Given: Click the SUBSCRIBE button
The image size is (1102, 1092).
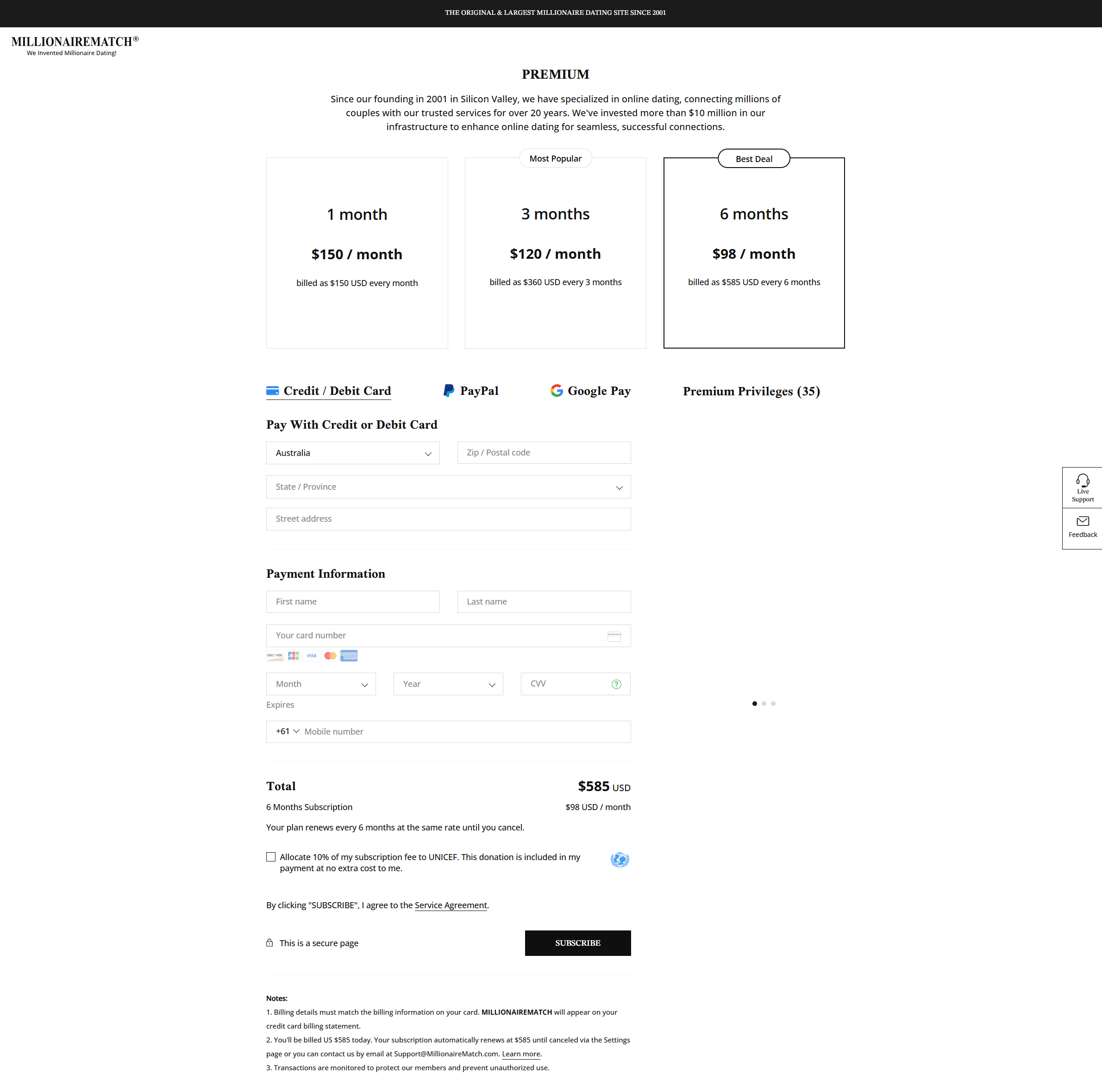Looking at the screenshot, I should (x=577, y=942).
